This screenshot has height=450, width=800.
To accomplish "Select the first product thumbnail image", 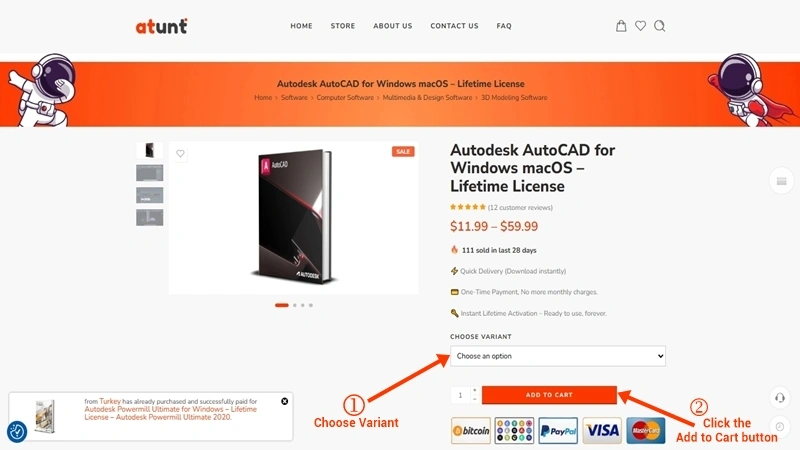I will click(x=149, y=151).
